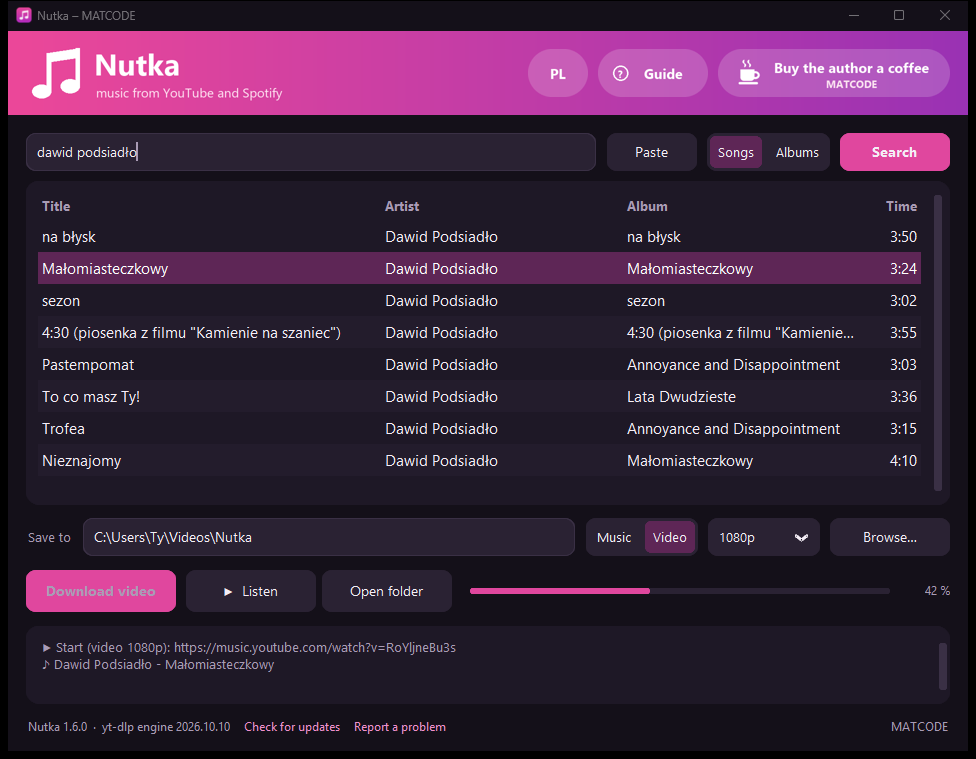This screenshot has height=759, width=976.
Task: Click the Paste button
Action: point(651,152)
